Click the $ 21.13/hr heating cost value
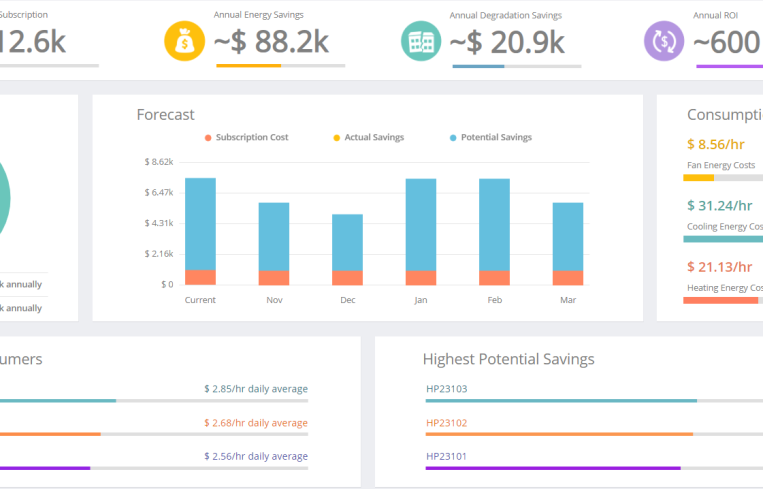The image size is (763, 489). (x=719, y=266)
